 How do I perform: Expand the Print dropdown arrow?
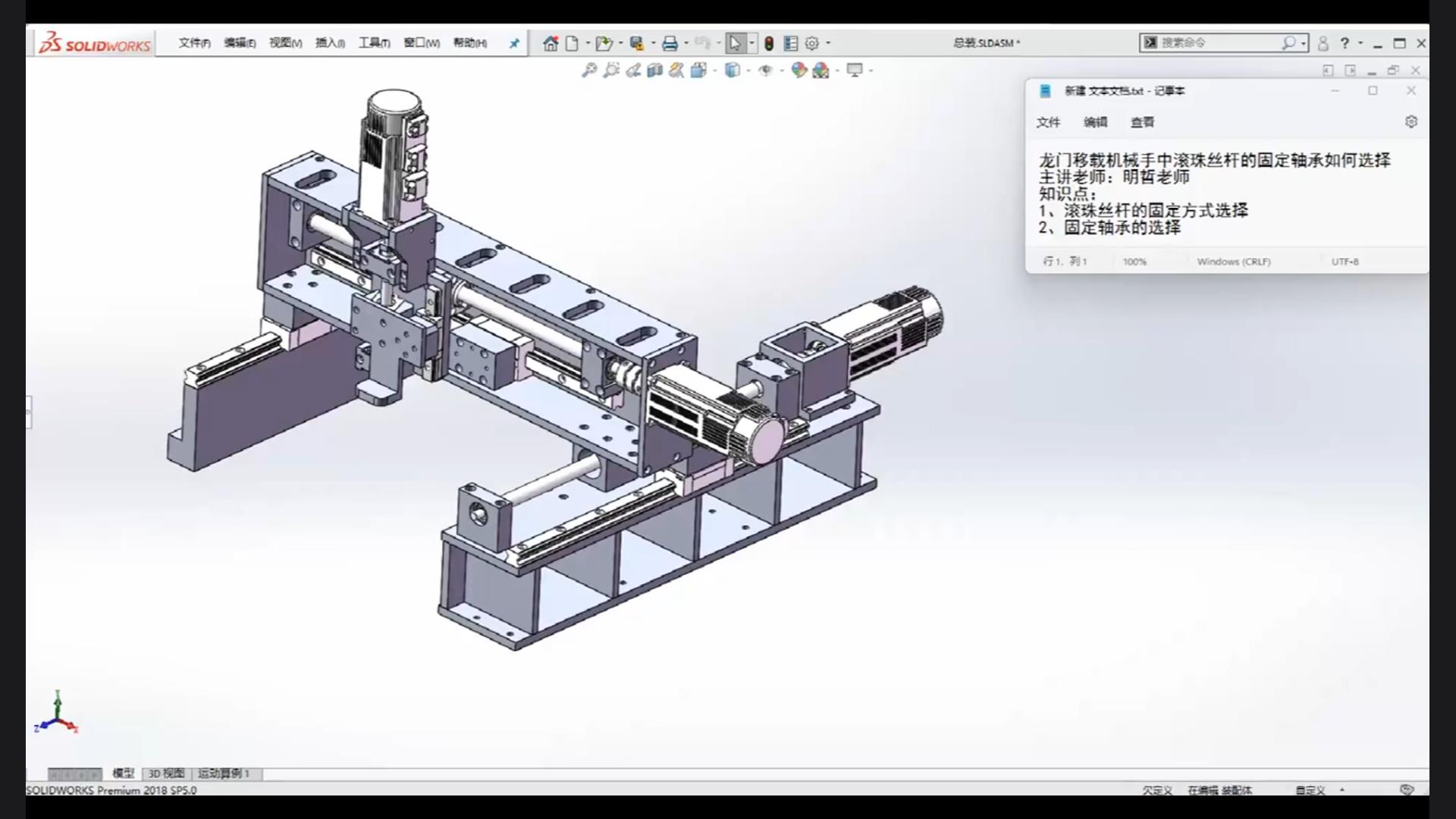tap(686, 43)
